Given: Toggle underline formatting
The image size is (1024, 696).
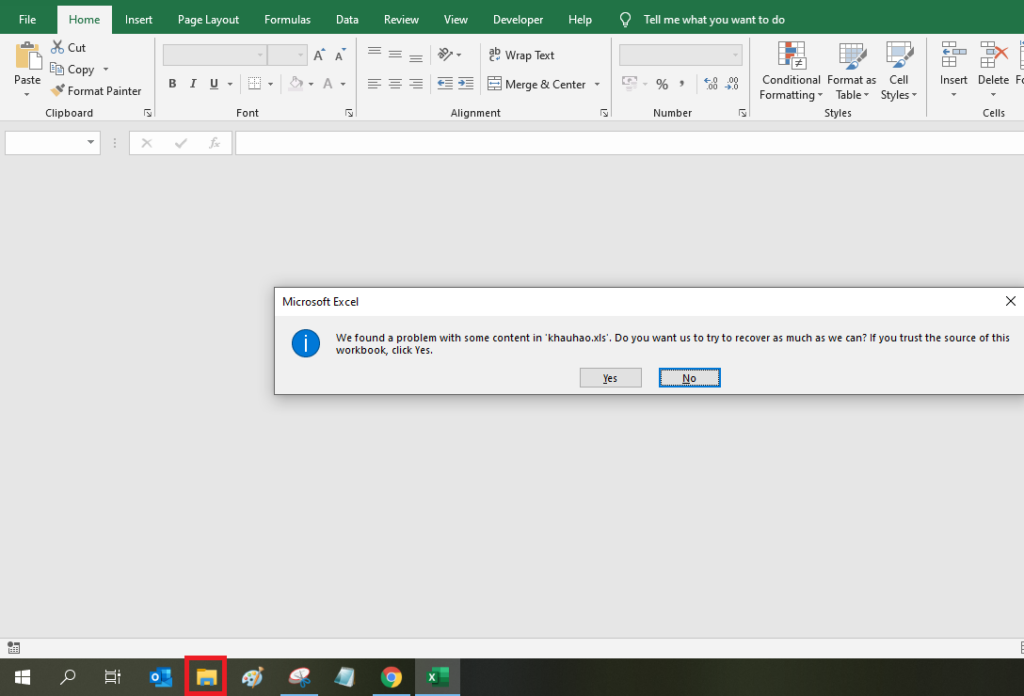Looking at the screenshot, I should (x=212, y=83).
